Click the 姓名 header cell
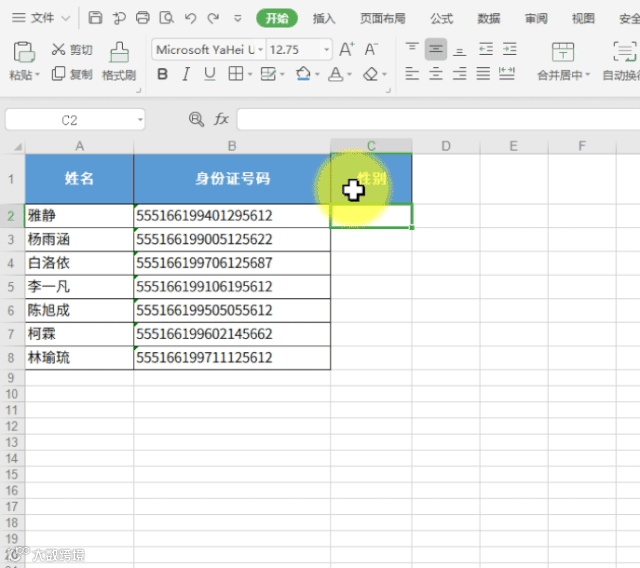 coord(79,179)
